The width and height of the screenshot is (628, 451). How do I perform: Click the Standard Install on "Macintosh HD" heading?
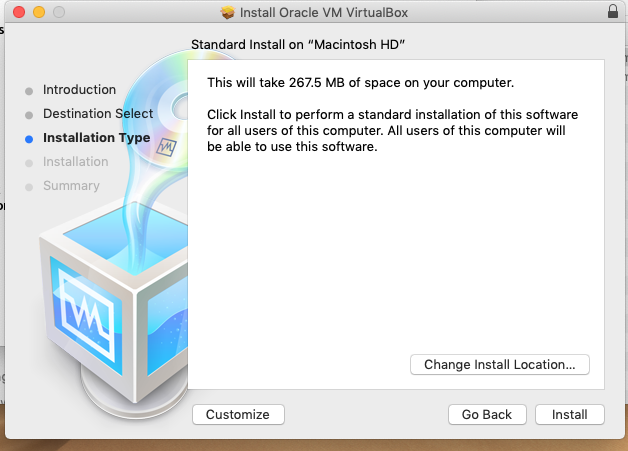tap(298, 44)
